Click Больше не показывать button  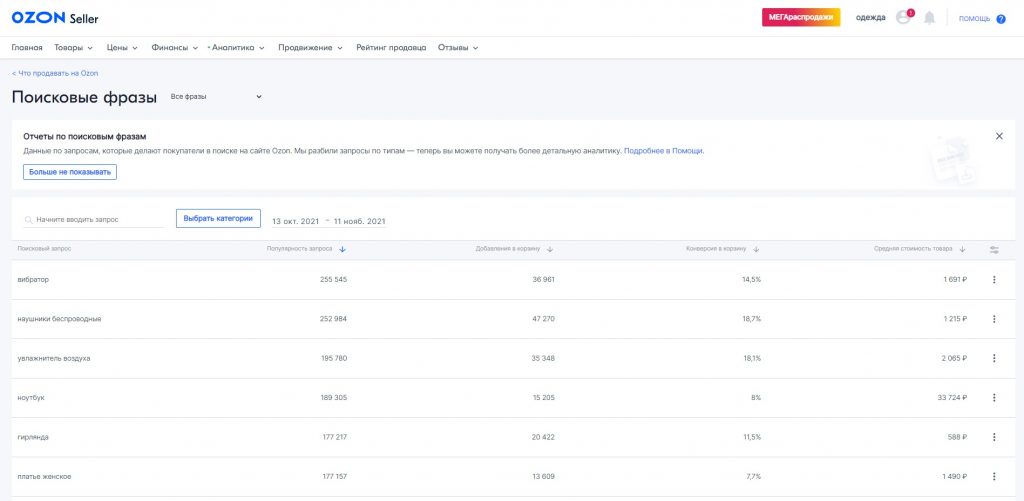[70, 172]
